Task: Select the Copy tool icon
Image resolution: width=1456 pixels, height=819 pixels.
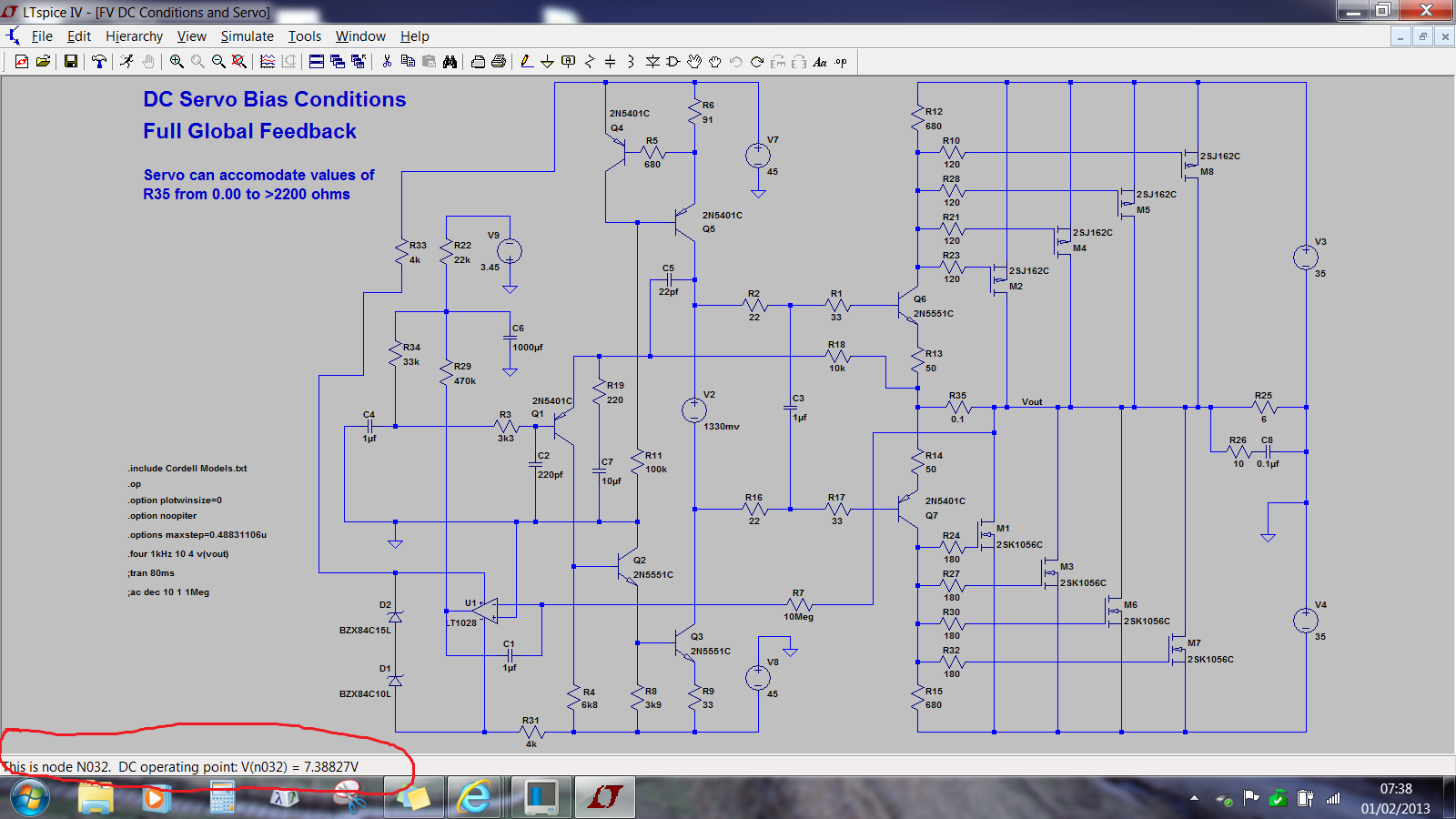Action: tap(408, 62)
